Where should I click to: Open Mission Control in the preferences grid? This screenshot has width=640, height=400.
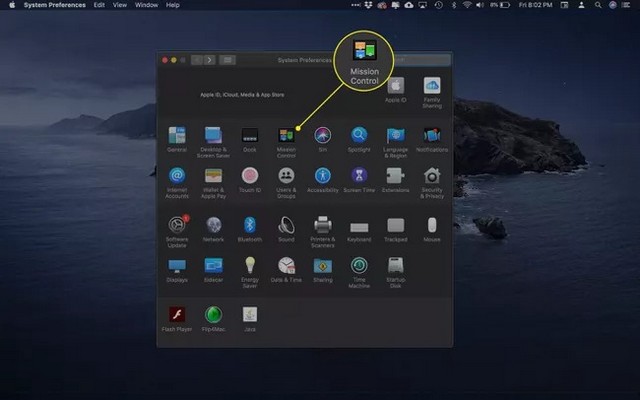[286, 142]
